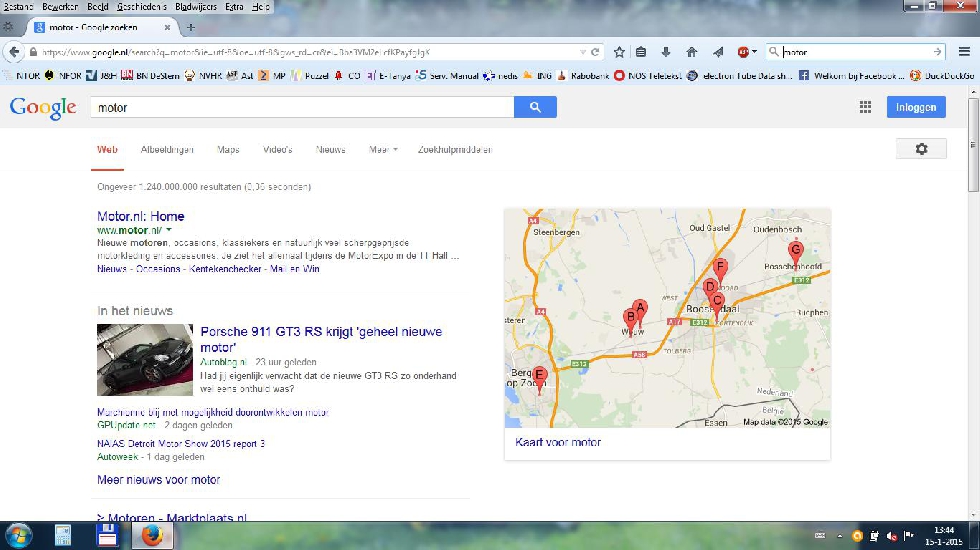
Task: Open the Windows Start button
Action: coord(18,536)
